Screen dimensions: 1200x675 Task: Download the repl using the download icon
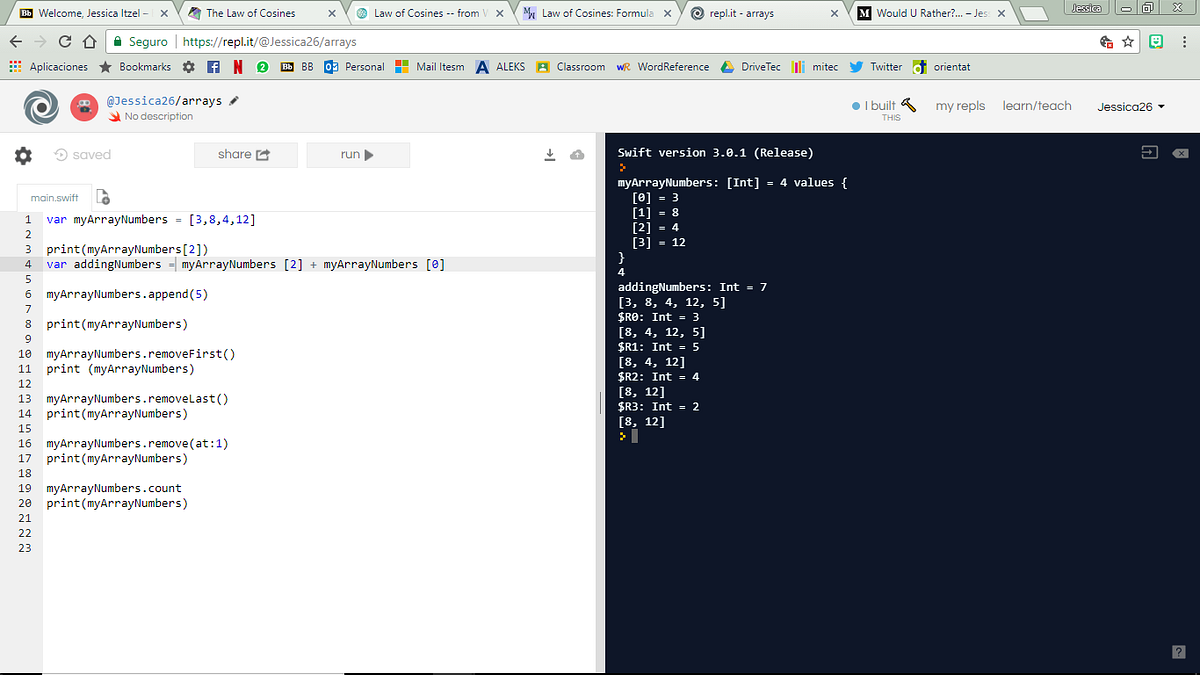coord(549,154)
